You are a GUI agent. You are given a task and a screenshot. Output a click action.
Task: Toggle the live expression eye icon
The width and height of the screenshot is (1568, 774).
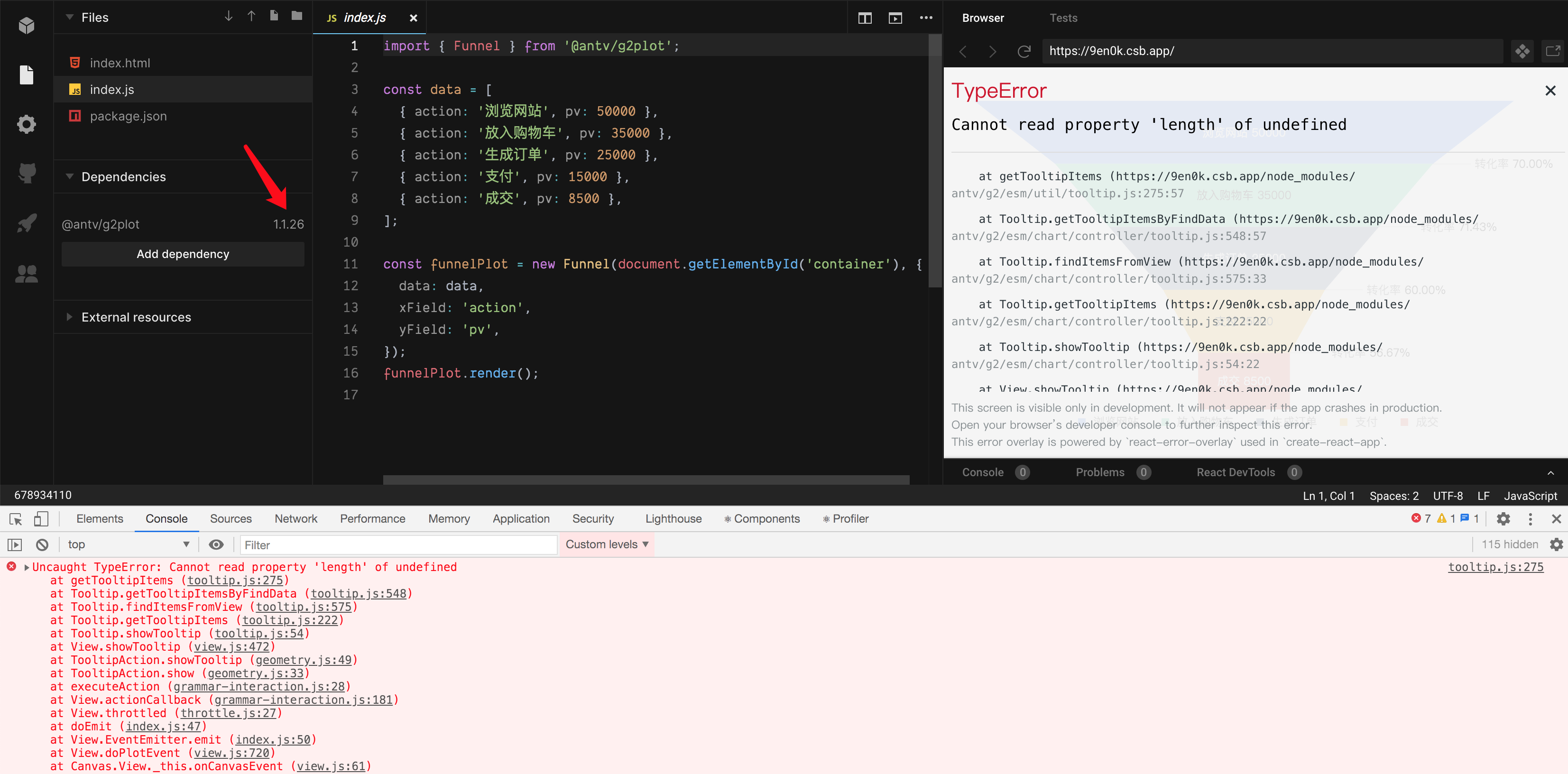click(x=216, y=544)
